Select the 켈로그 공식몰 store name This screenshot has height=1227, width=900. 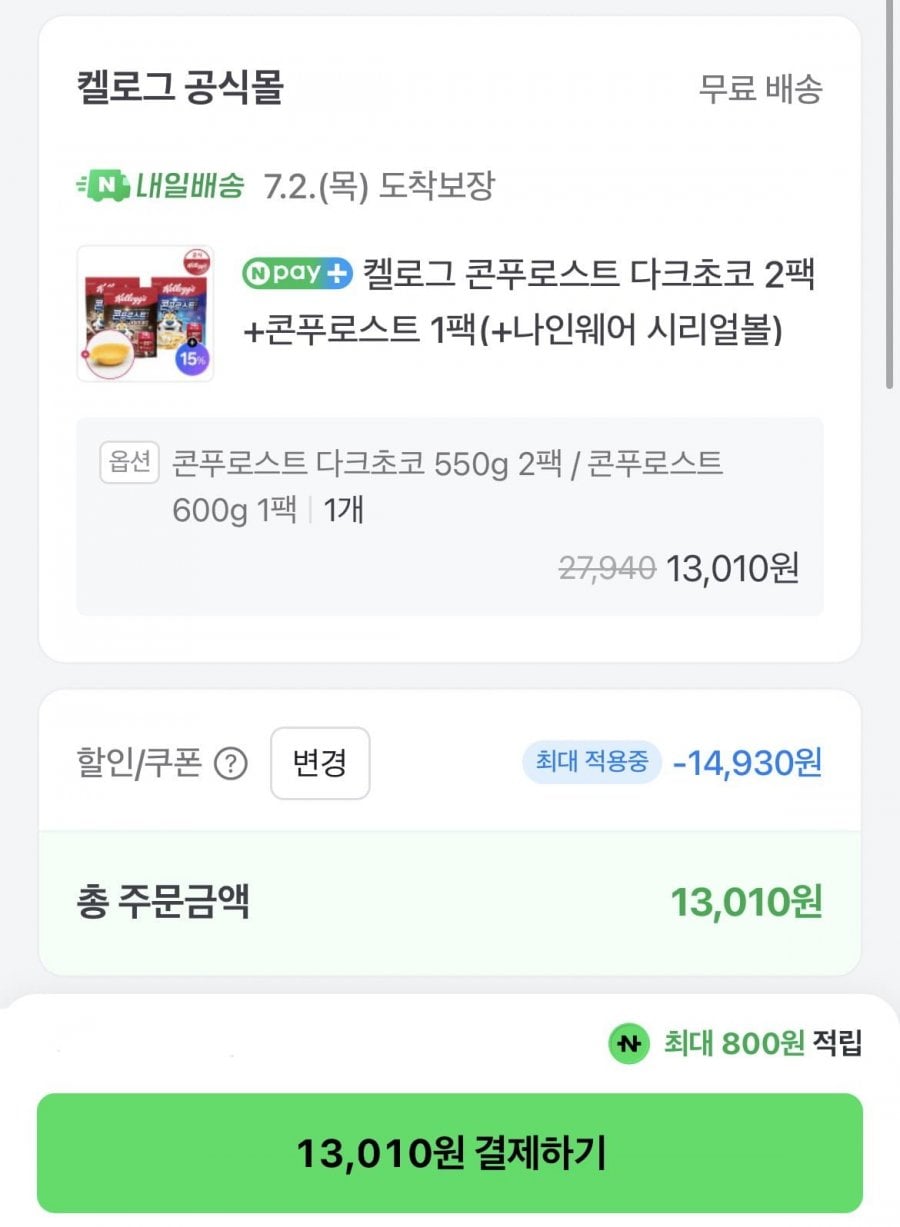click(180, 88)
